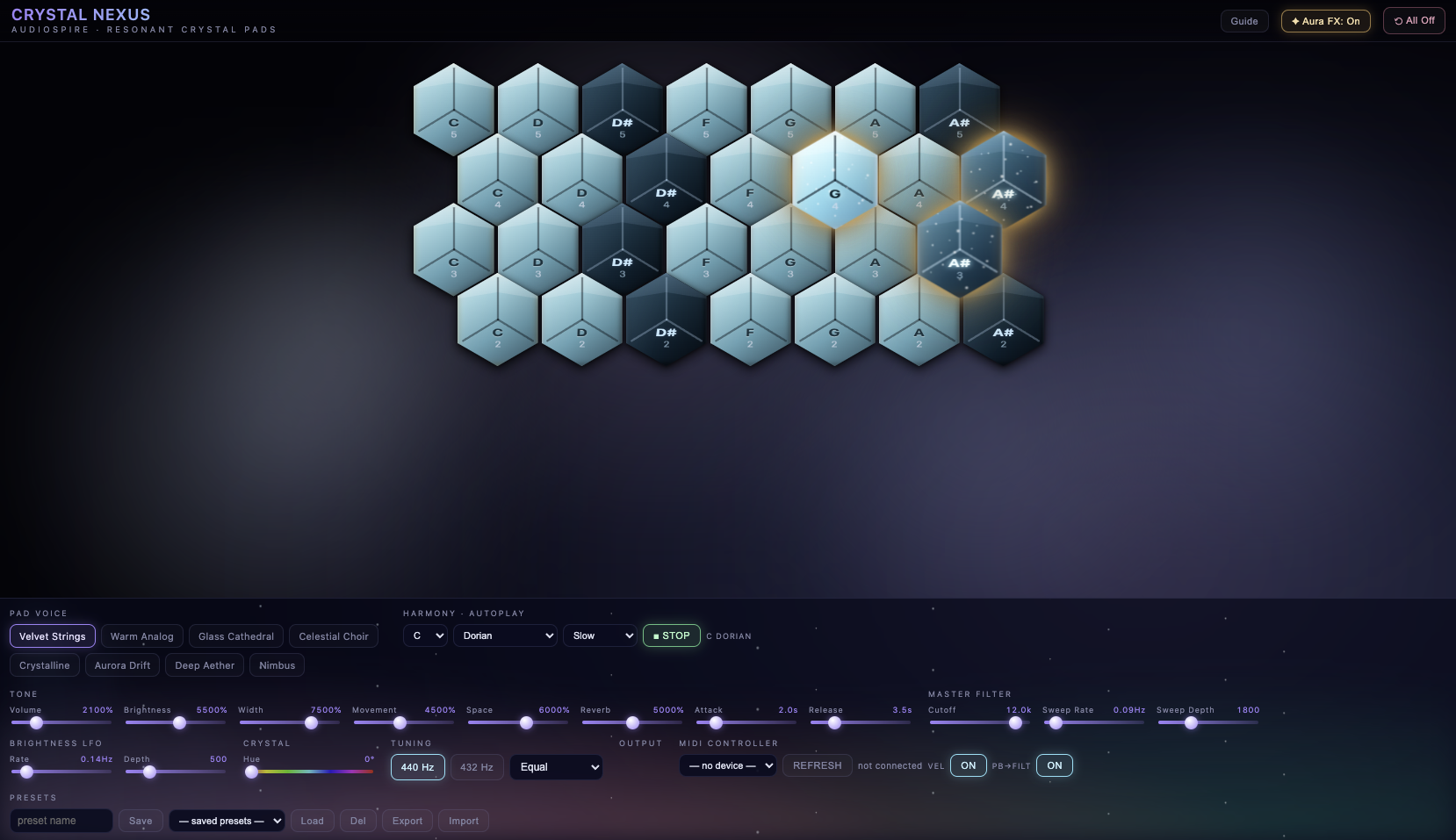Image resolution: width=1456 pixels, height=840 pixels.
Task: Play the C4 crystal hex pad
Action: 498,180
